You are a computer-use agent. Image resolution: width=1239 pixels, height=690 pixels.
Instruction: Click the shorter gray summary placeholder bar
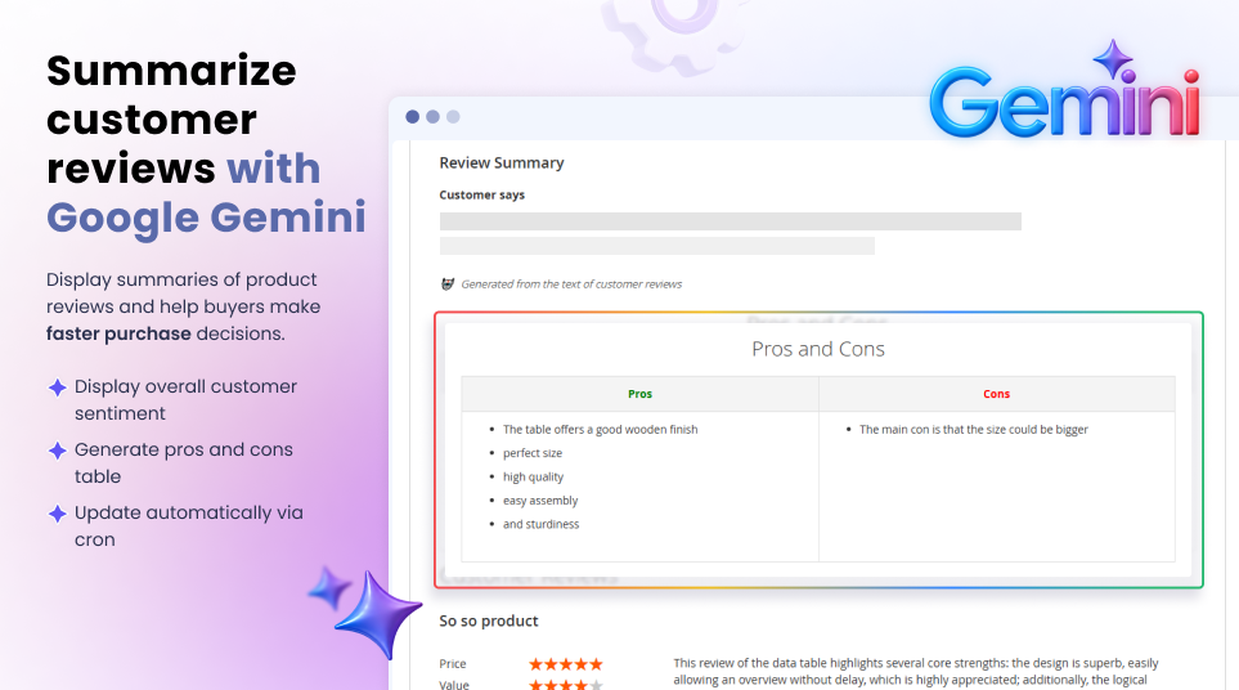pos(657,245)
